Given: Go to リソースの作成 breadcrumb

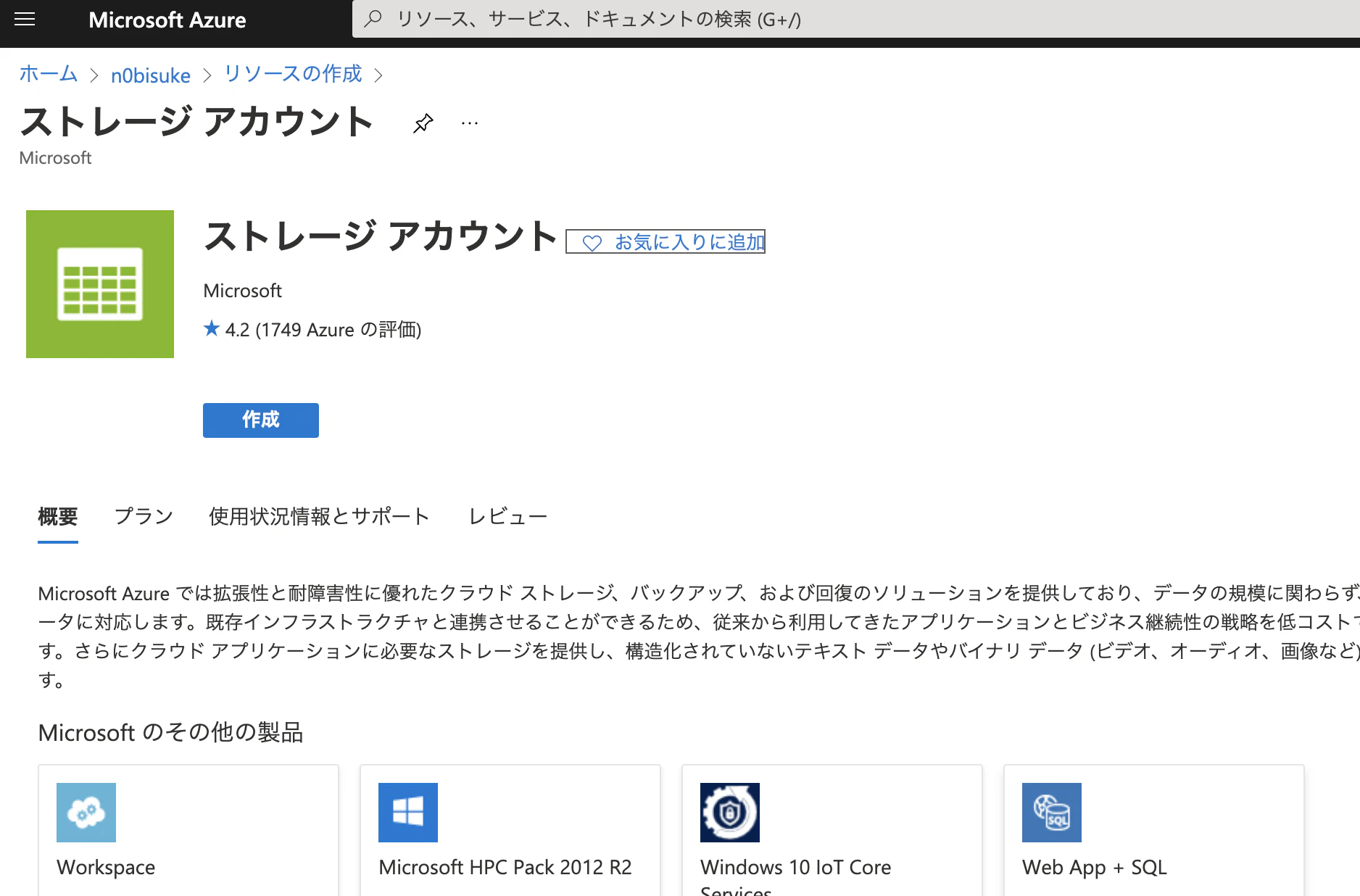Looking at the screenshot, I should (293, 74).
